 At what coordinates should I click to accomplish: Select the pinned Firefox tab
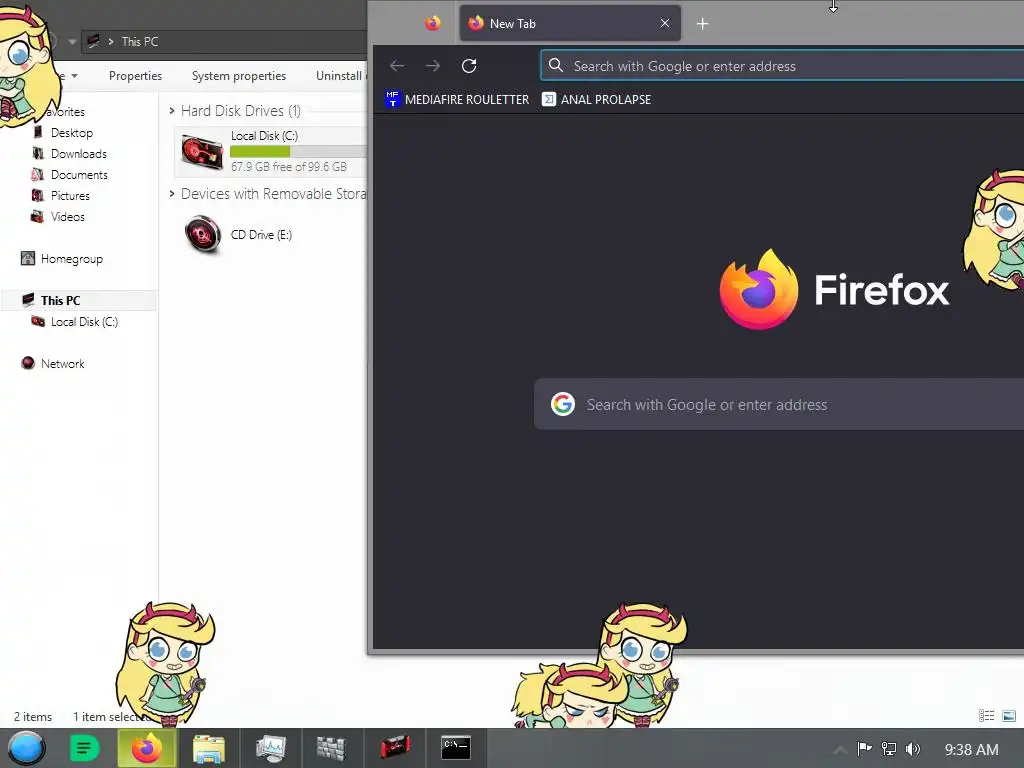click(x=432, y=24)
